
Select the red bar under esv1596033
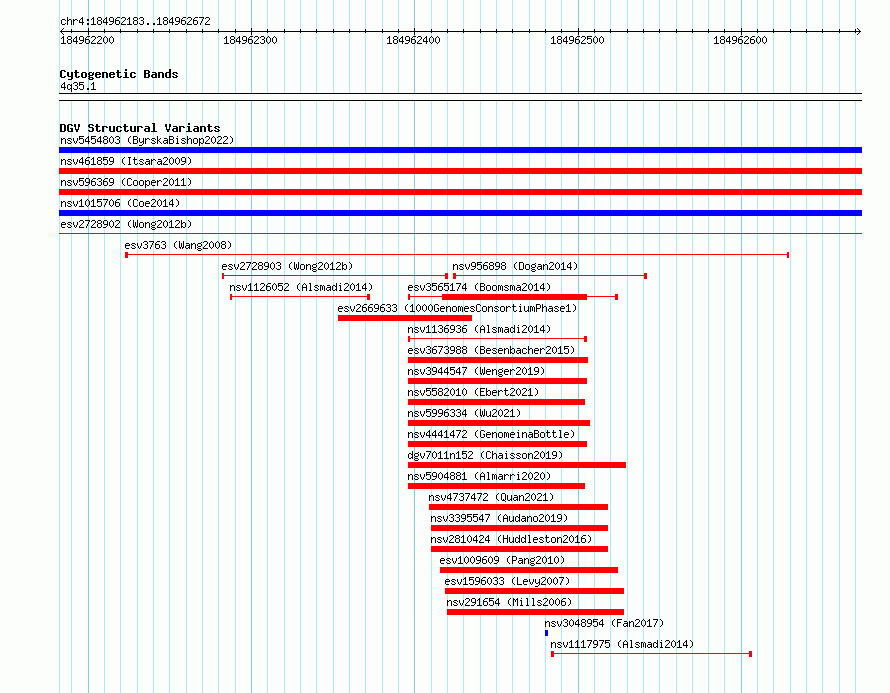click(x=534, y=591)
